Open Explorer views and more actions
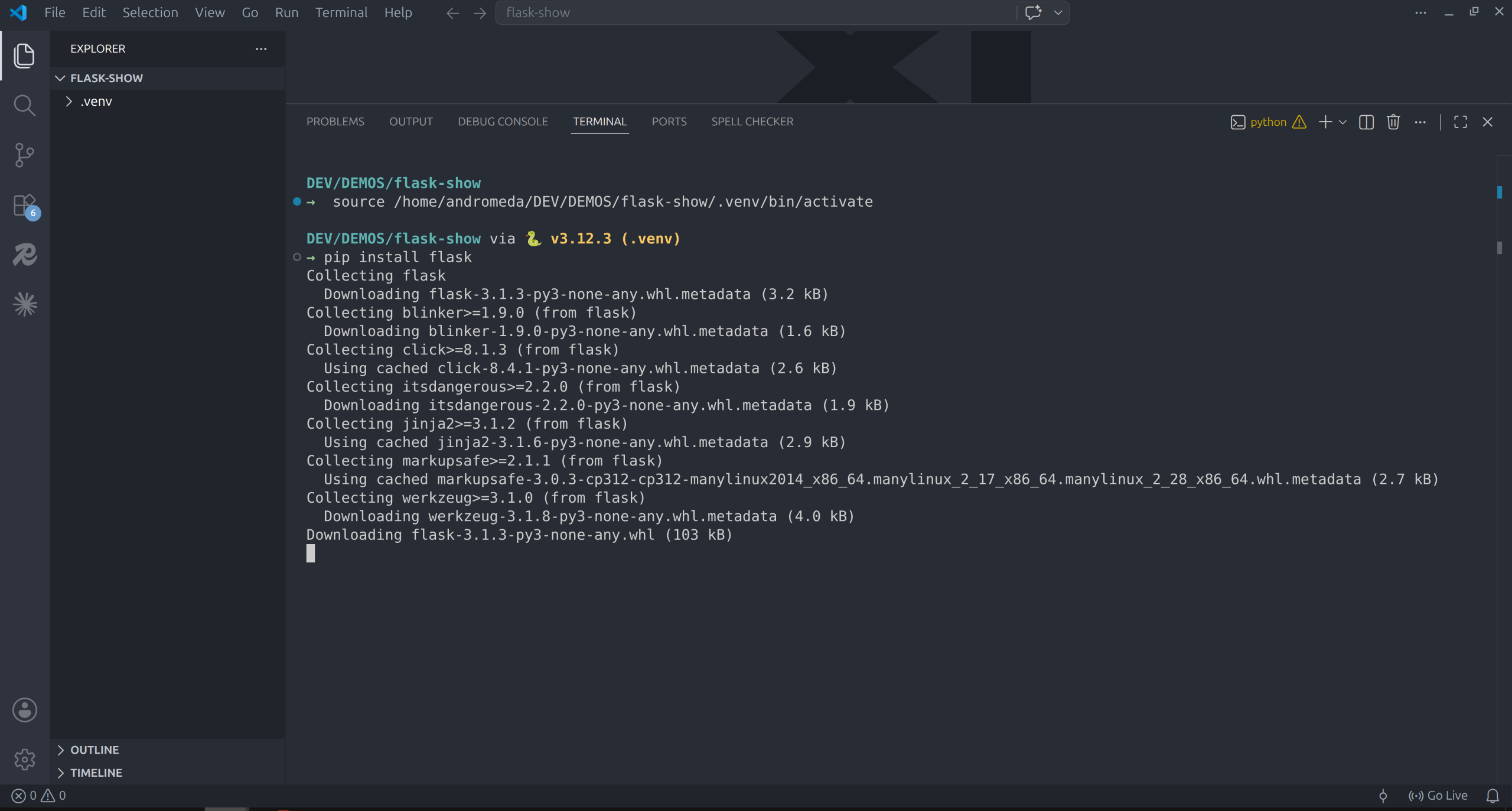1512x811 pixels. point(261,49)
